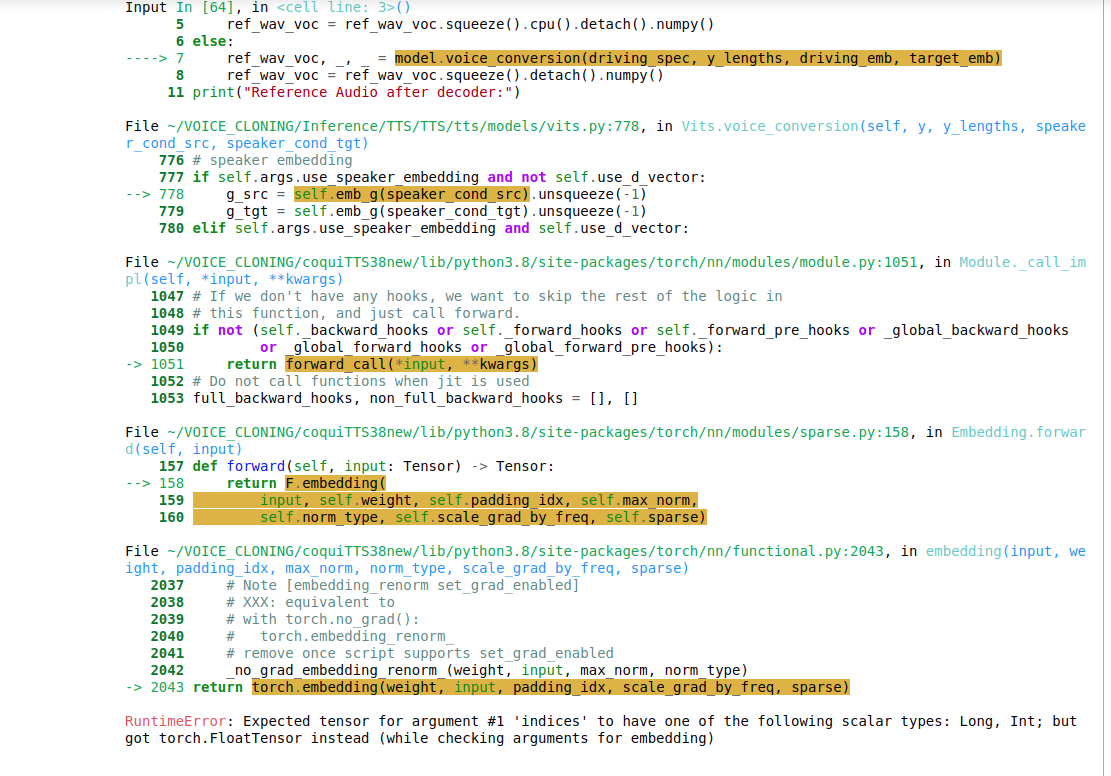Image resolution: width=1111 pixels, height=776 pixels.
Task: Click line number 2043 in traceback
Action: pyautogui.click(x=167, y=687)
